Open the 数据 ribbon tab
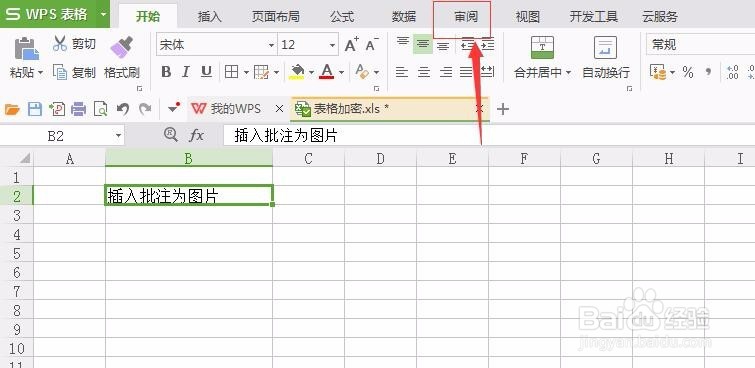Viewport: 755px width, 368px height. click(x=404, y=17)
